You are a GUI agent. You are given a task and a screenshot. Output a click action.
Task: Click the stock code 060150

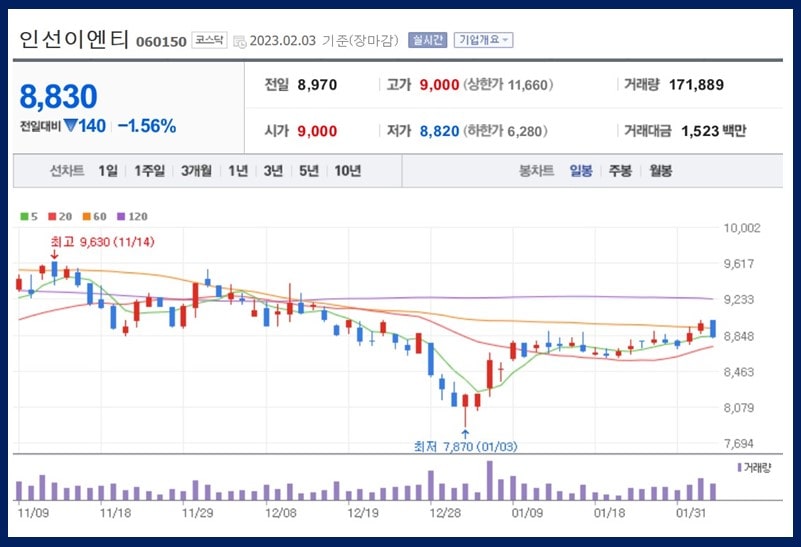161,41
